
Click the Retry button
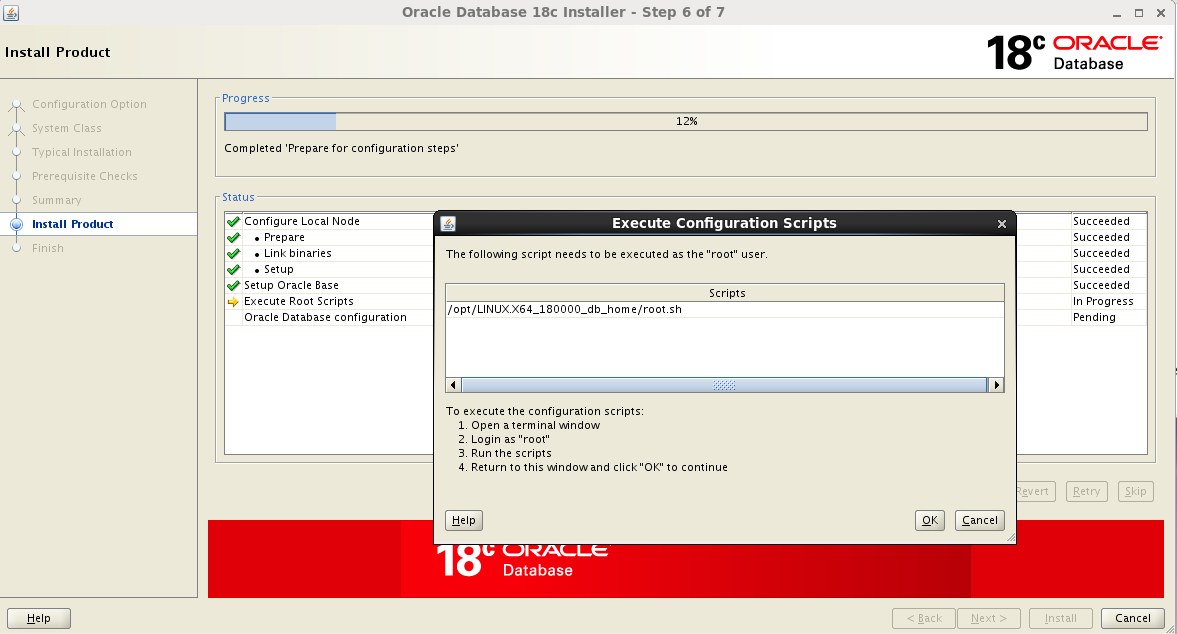coord(1086,491)
